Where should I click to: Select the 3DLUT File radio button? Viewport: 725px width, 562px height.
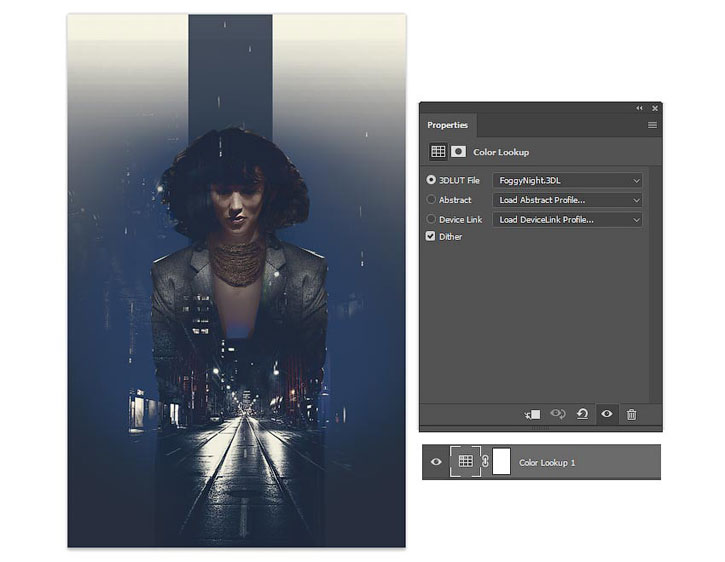click(x=431, y=180)
